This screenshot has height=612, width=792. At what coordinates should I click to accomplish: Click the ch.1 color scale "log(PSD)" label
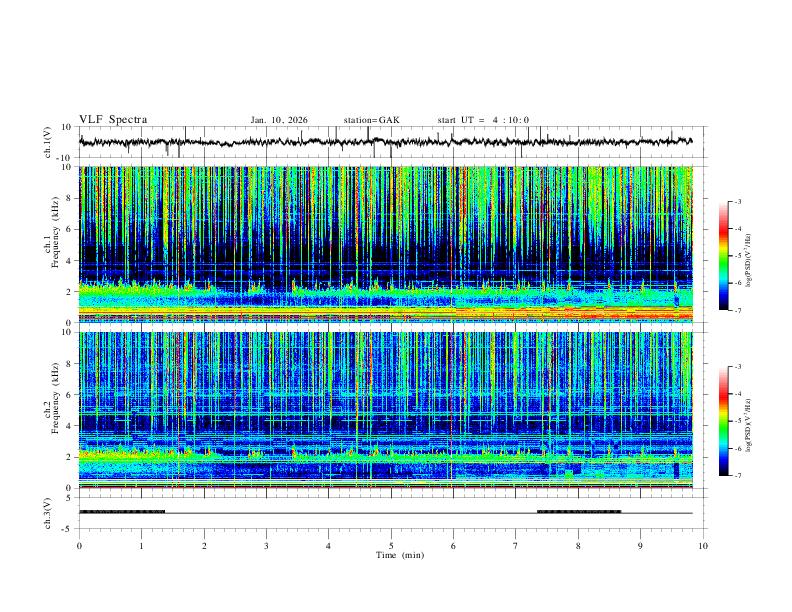click(x=749, y=261)
